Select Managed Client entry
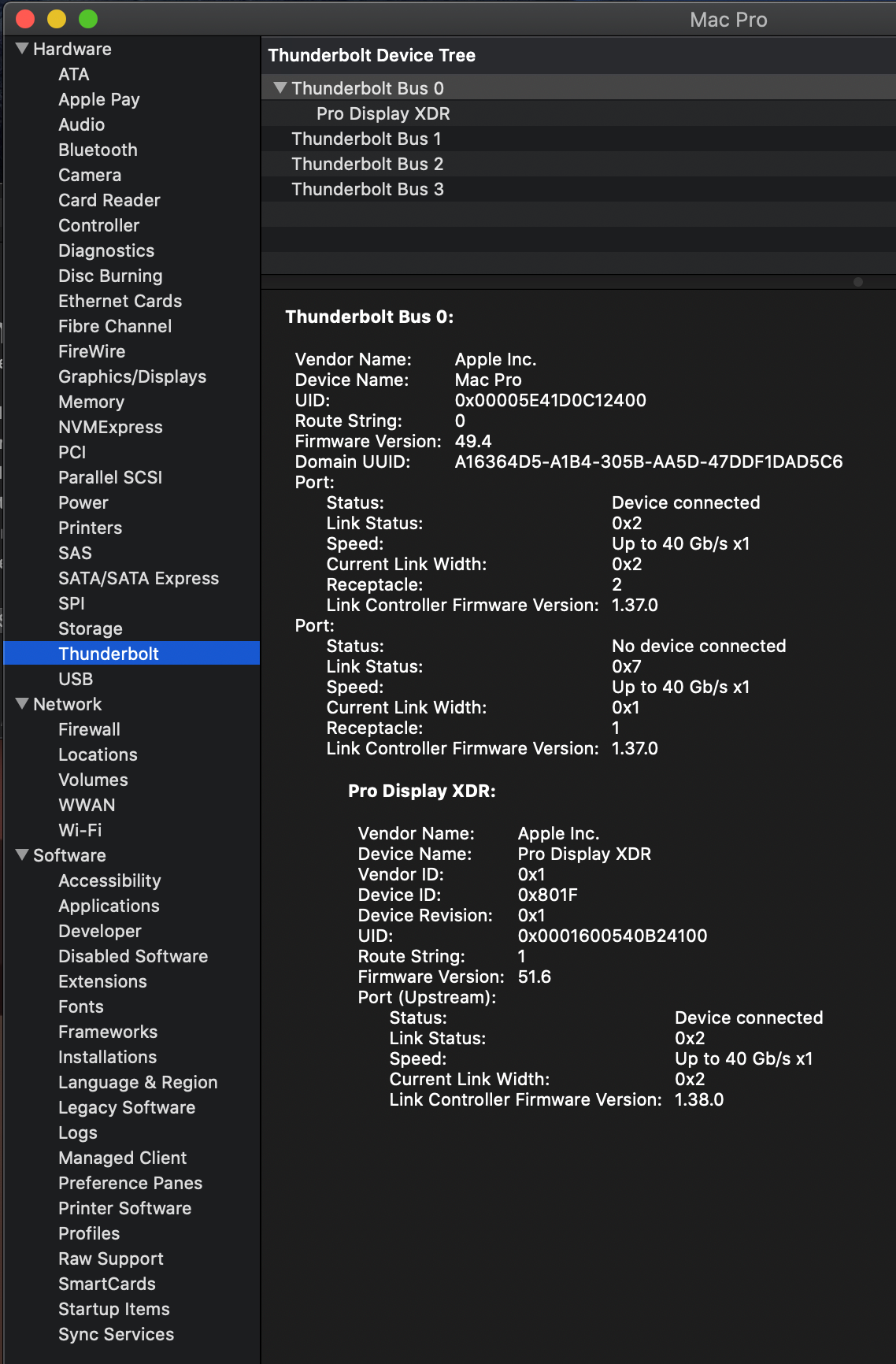This screenshot has width=896, height=1364. (x=122, y=1158)
